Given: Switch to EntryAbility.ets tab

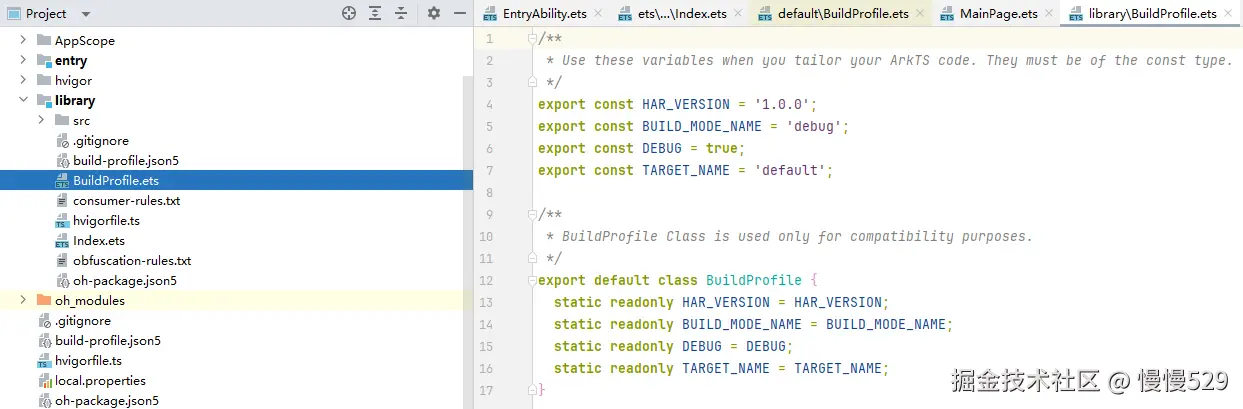Looking at the screenshot, I should [544, 13].
